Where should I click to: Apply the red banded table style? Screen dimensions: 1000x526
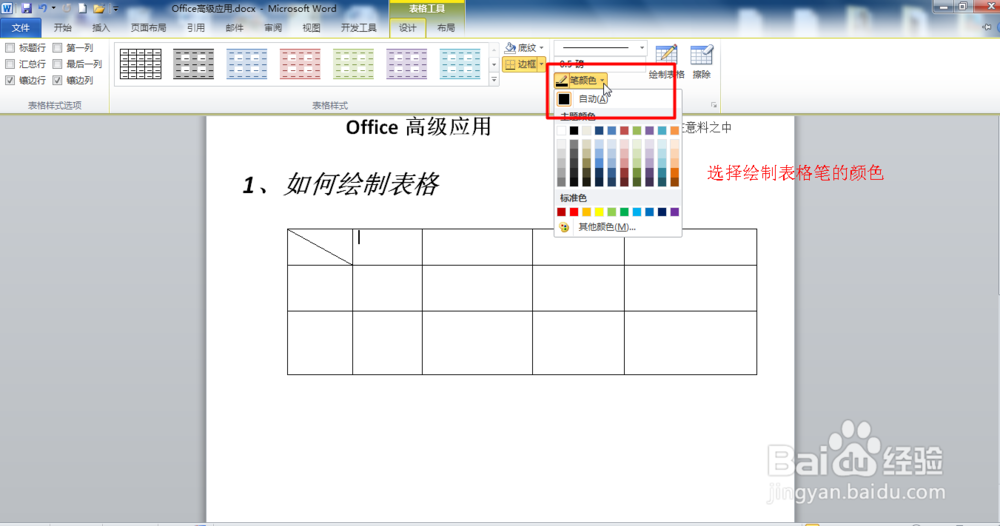pos(300,64)
